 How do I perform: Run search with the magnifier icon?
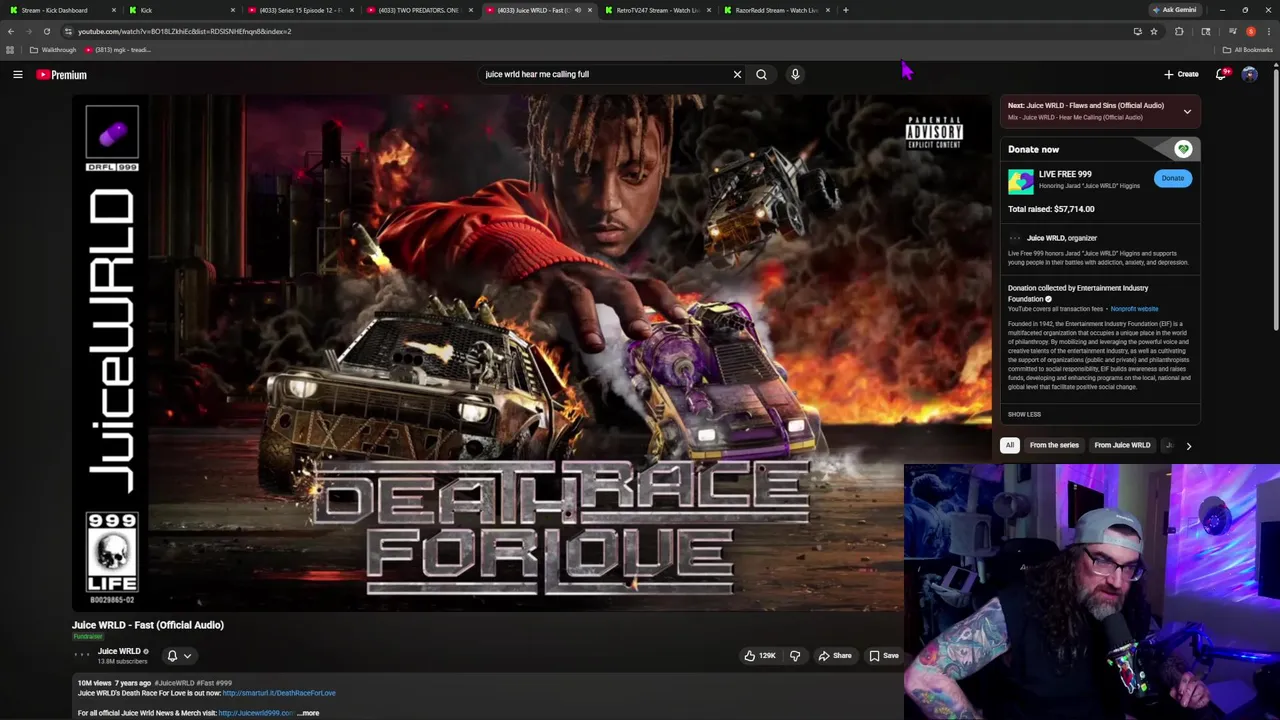761,74
